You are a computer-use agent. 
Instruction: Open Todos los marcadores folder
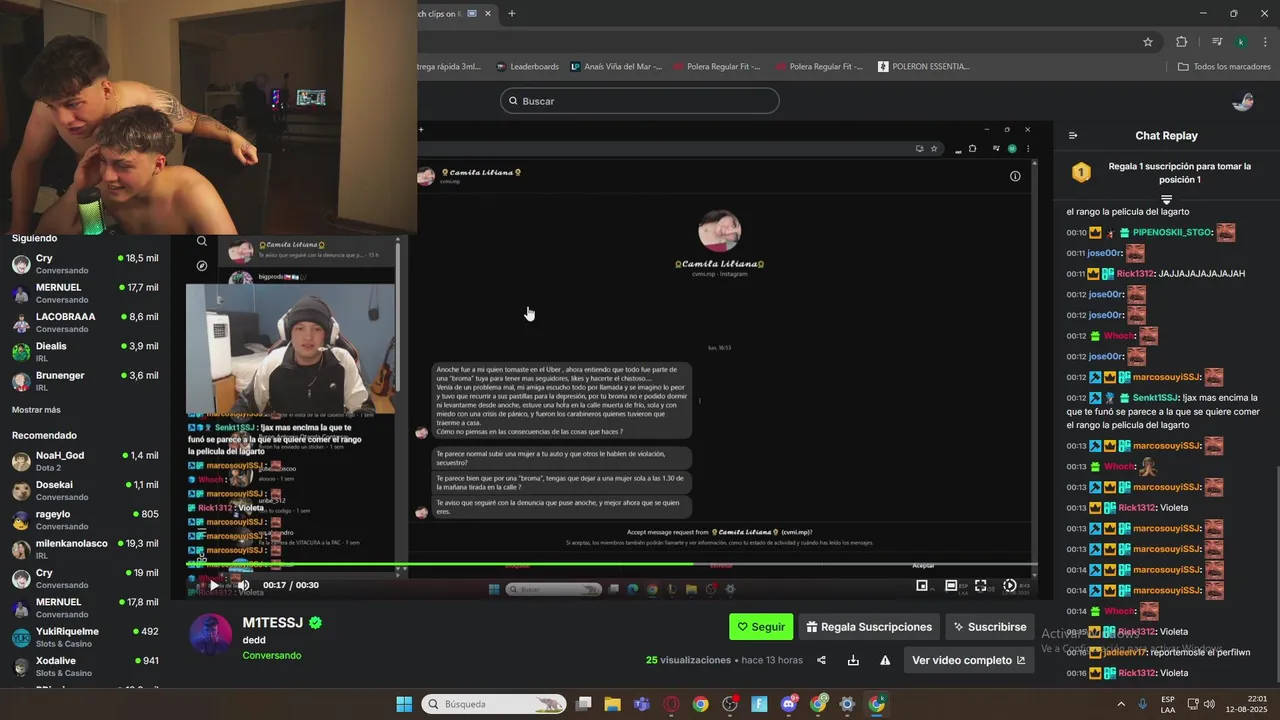[x=1224, y=67]
